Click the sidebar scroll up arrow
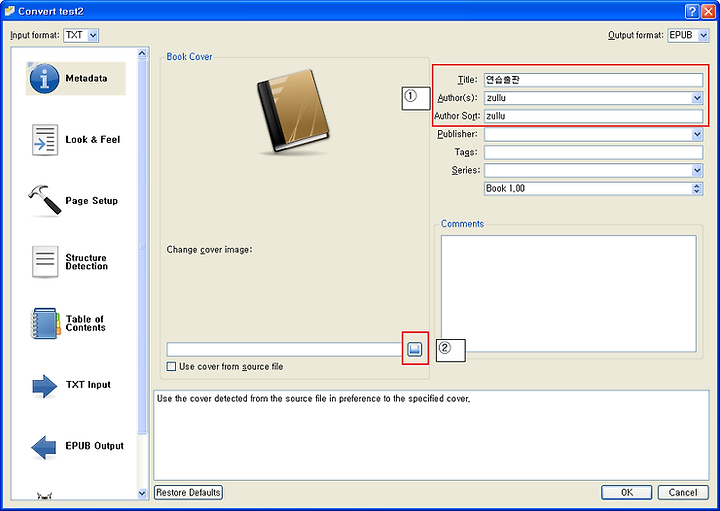The image size is (720, 511). pyautogui.click(x=142, y=53)
